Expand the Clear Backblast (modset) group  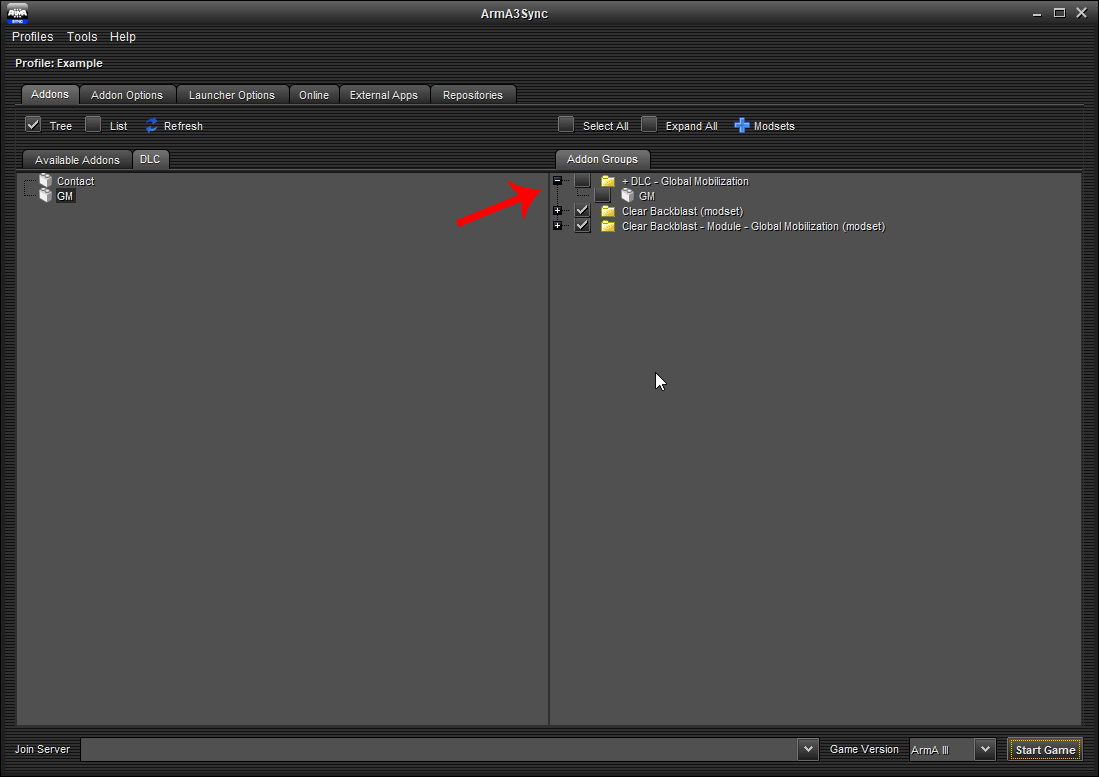(557, 211)
